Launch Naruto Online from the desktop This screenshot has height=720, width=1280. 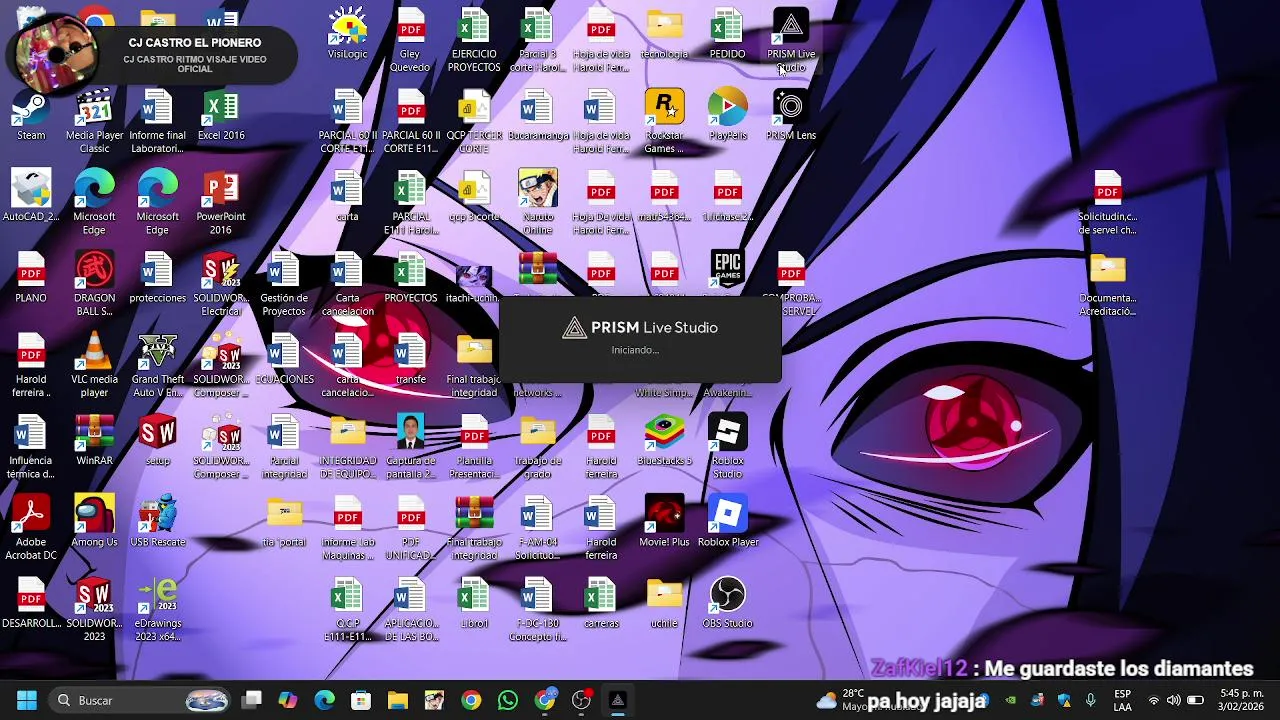[537, 202]
